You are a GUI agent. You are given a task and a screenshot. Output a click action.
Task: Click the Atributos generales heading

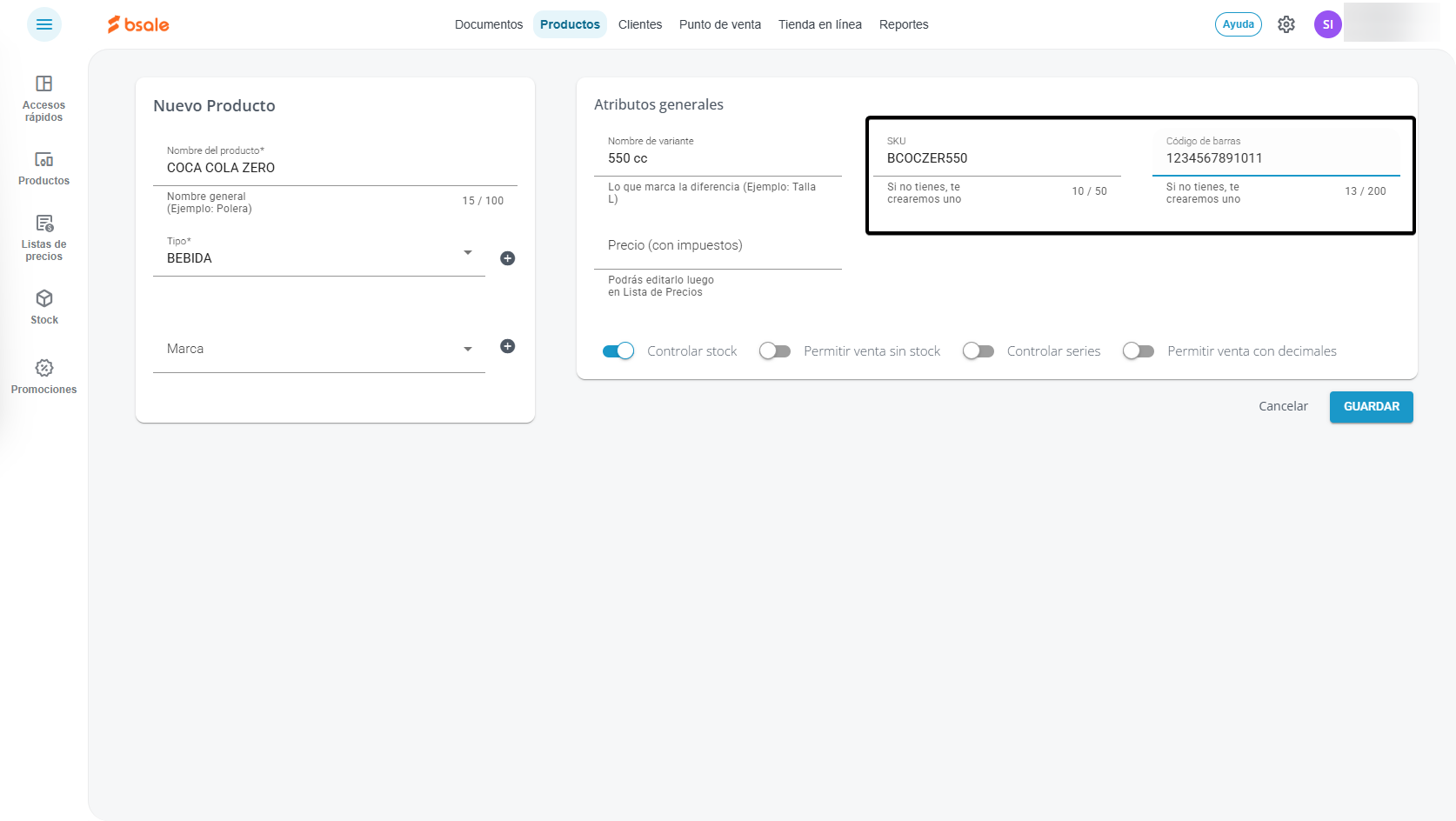[658, 104]
